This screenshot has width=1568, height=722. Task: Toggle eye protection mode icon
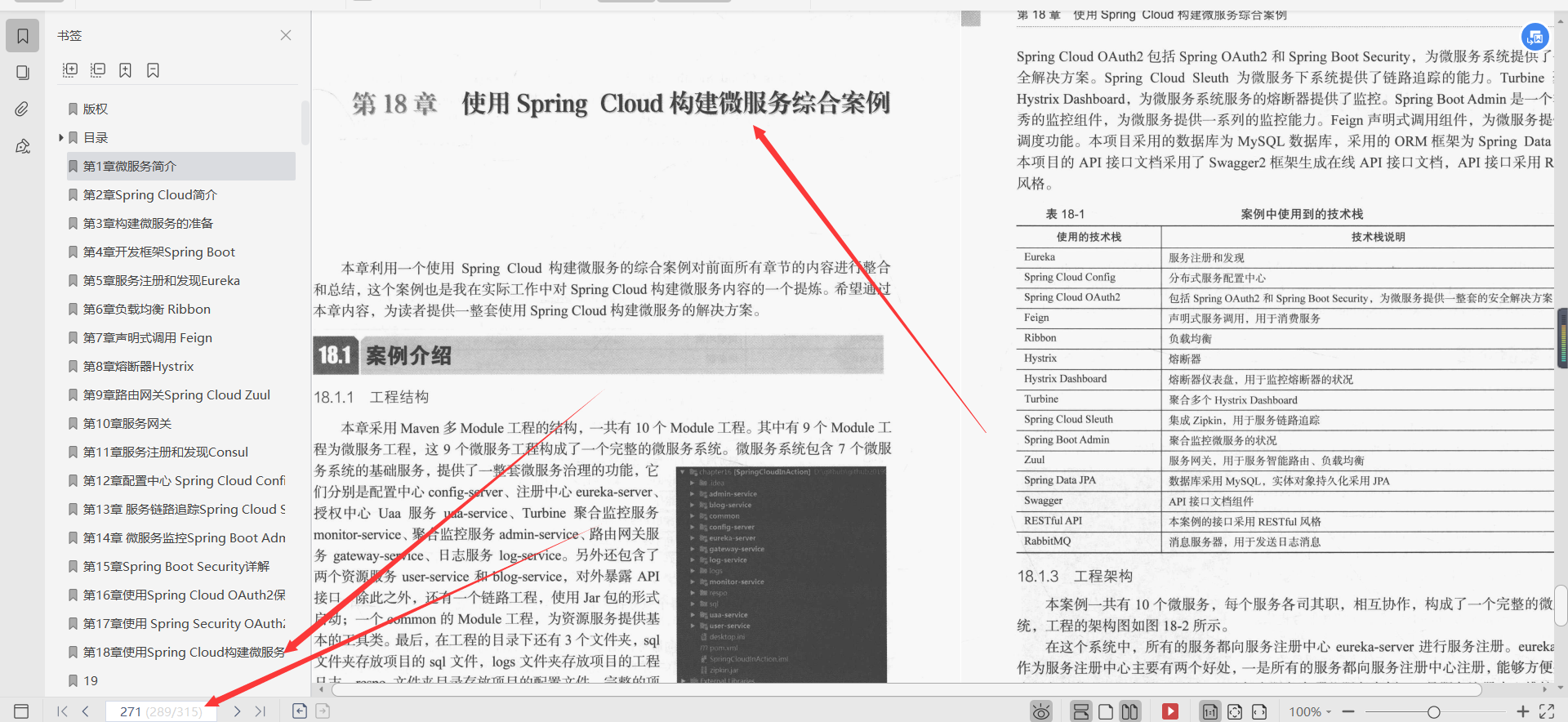tap(1041, 711)
